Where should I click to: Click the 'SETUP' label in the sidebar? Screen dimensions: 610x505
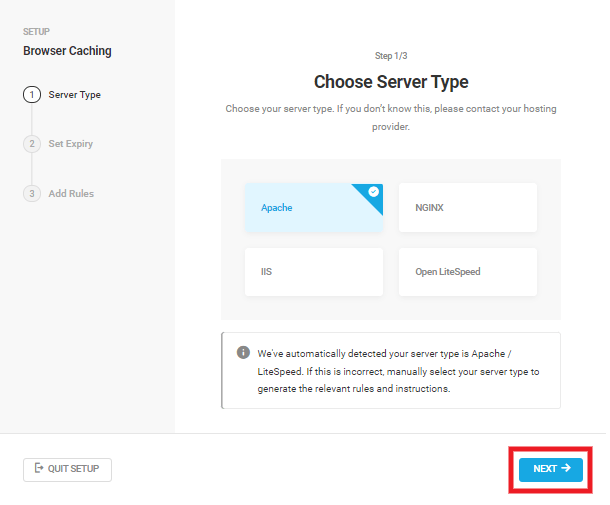pyautogui.click(x=36, y=32)
